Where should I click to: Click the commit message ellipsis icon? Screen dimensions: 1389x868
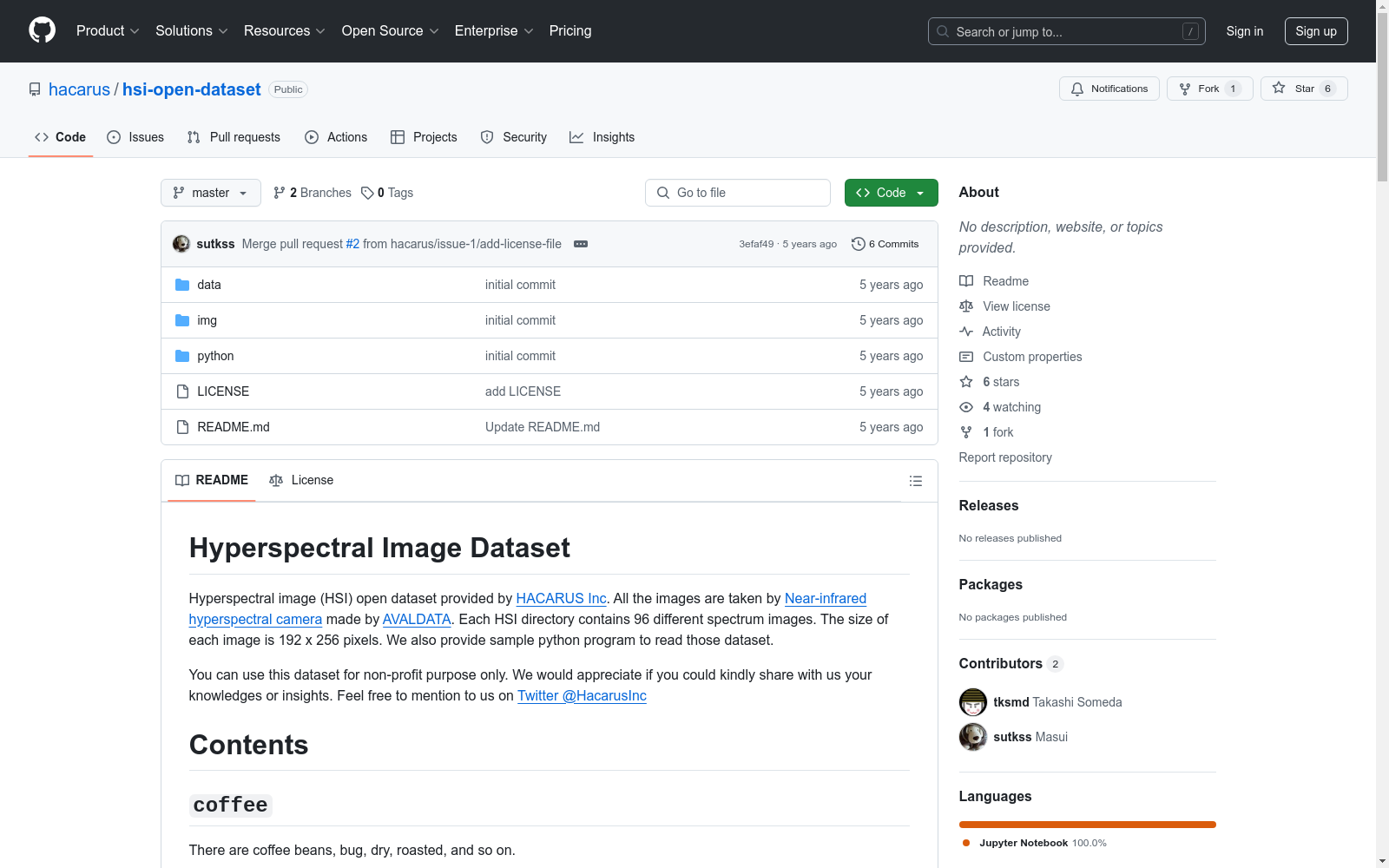pyautogui.click(x=580, y=244)
